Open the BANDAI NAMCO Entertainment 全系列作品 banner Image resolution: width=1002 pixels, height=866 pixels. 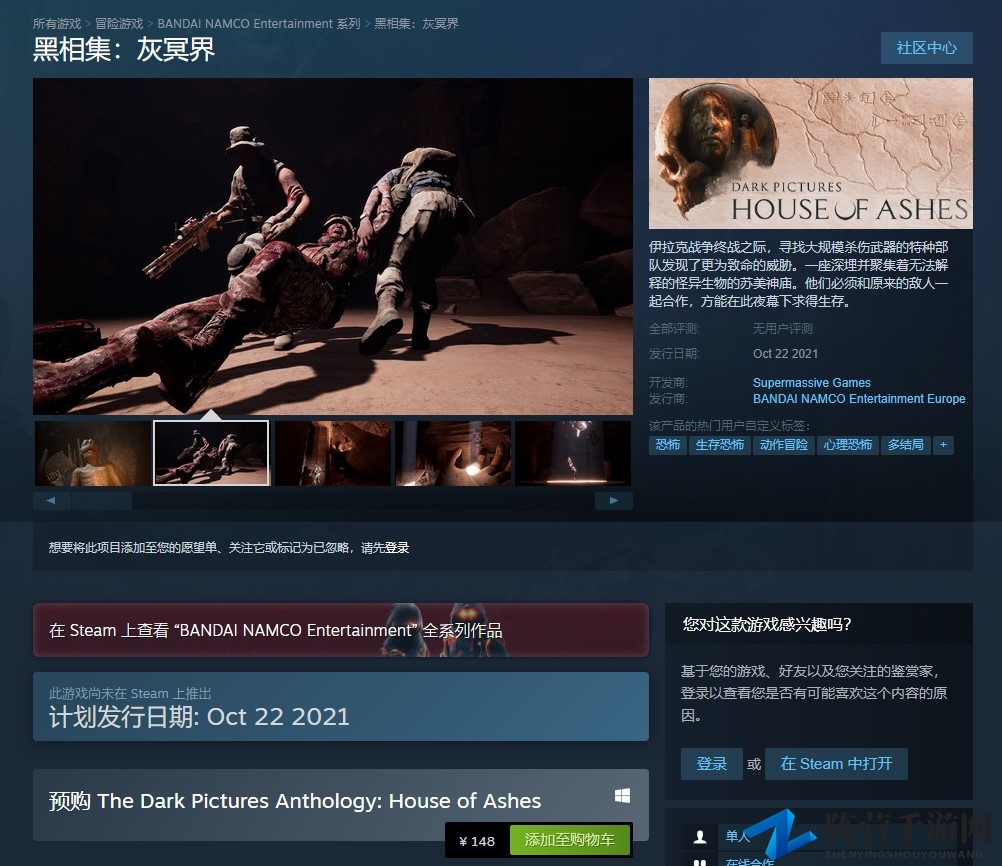(341, 630)
